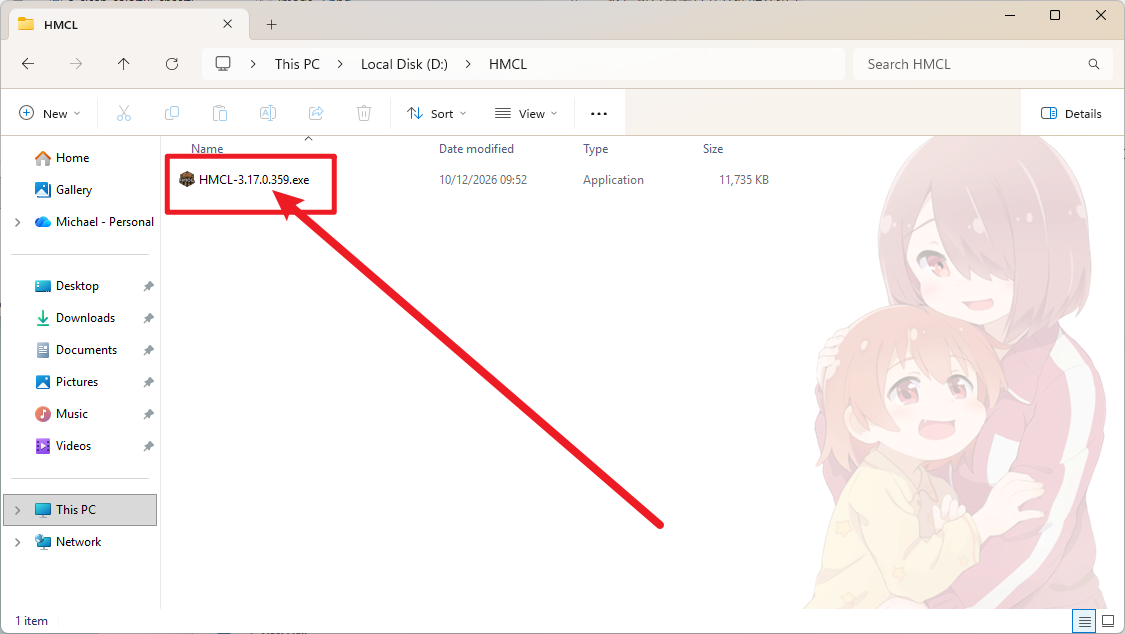
Task: Open Videos quick access folder
Action: [73, 446]
